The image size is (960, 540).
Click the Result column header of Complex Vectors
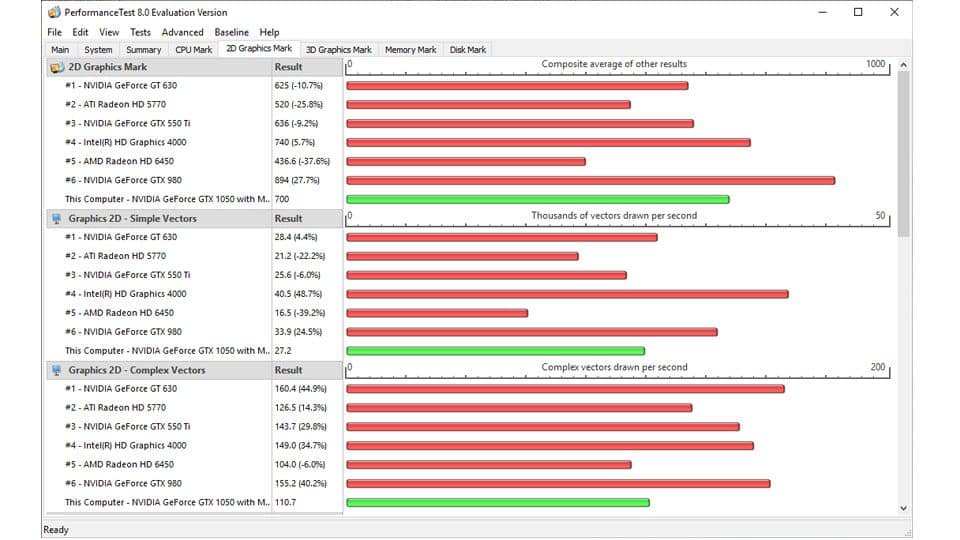pyautogui.click(x=307, y=370)
